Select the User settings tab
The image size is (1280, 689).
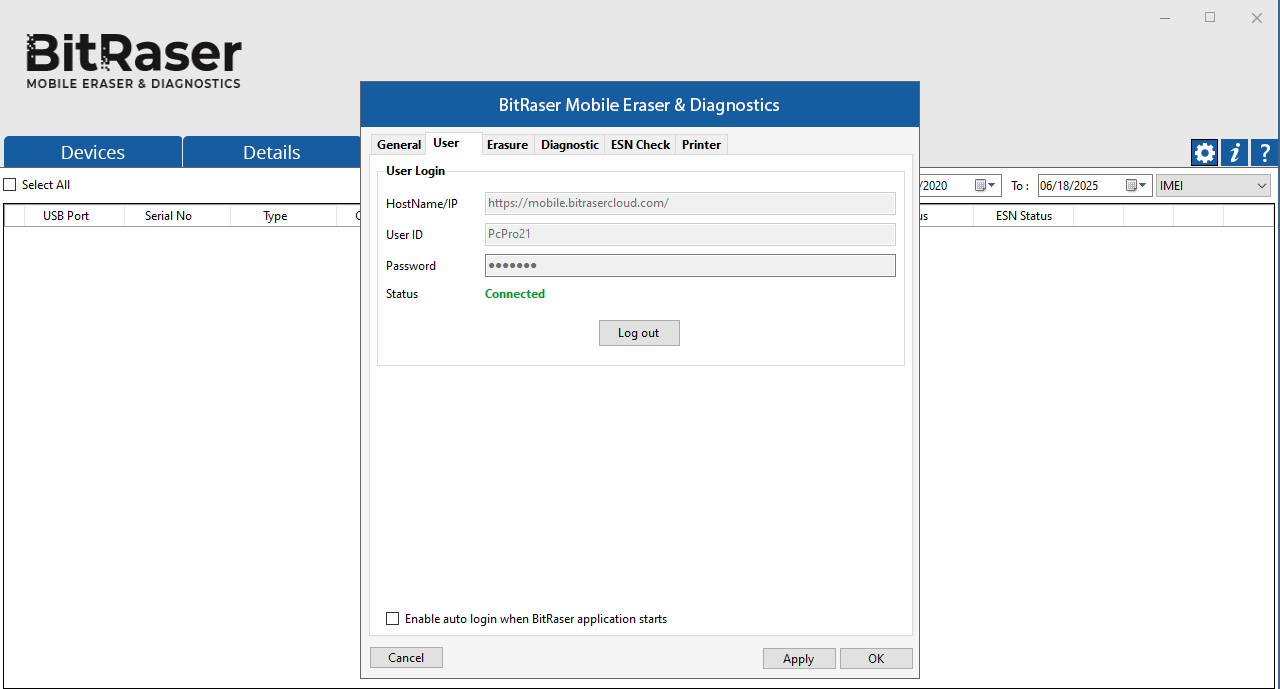(x=446, y=143)
